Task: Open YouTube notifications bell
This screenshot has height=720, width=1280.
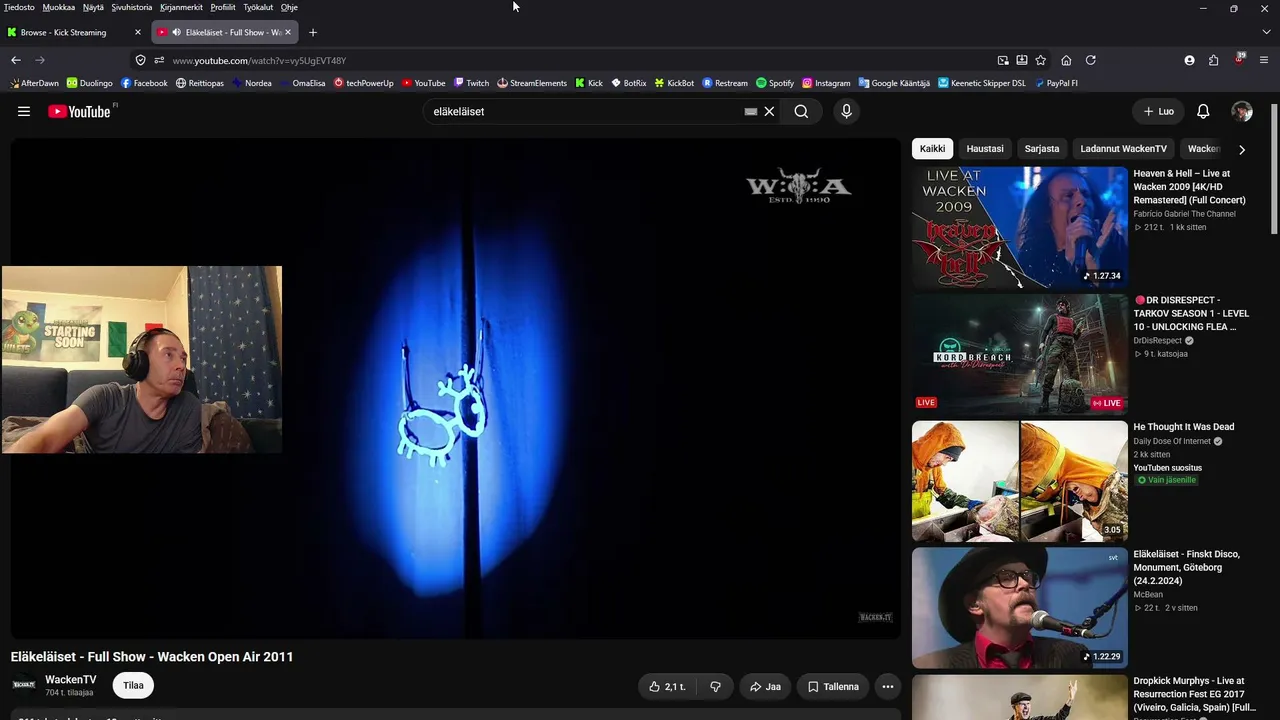Action: pyautogui.click(x=1203, y=111)
